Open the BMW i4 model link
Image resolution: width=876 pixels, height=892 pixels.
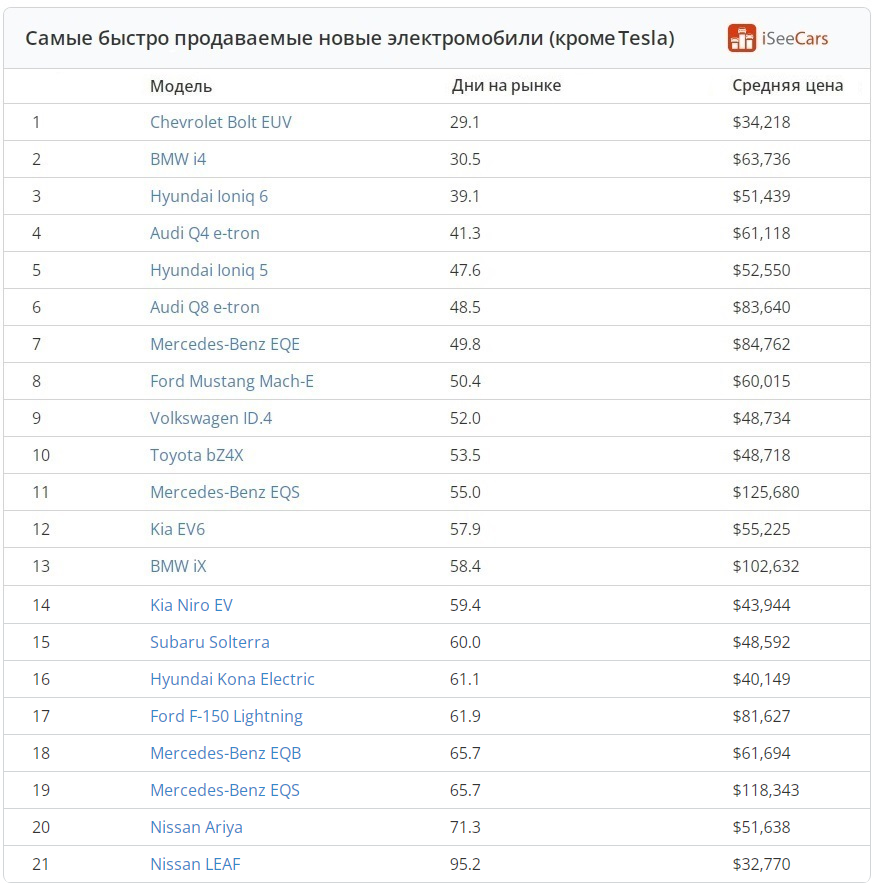coord(178,159)
